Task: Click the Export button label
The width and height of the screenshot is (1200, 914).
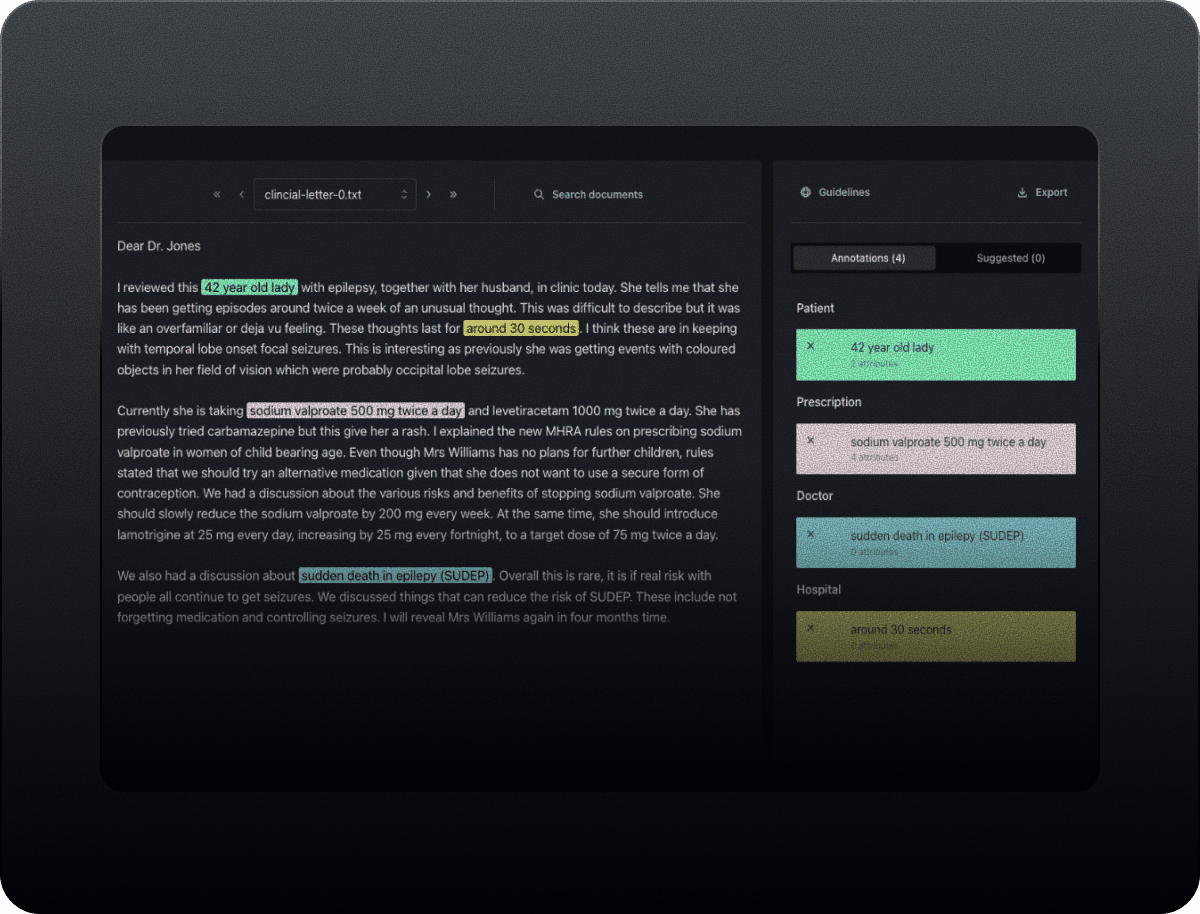Action: (x=1051, y=193)
